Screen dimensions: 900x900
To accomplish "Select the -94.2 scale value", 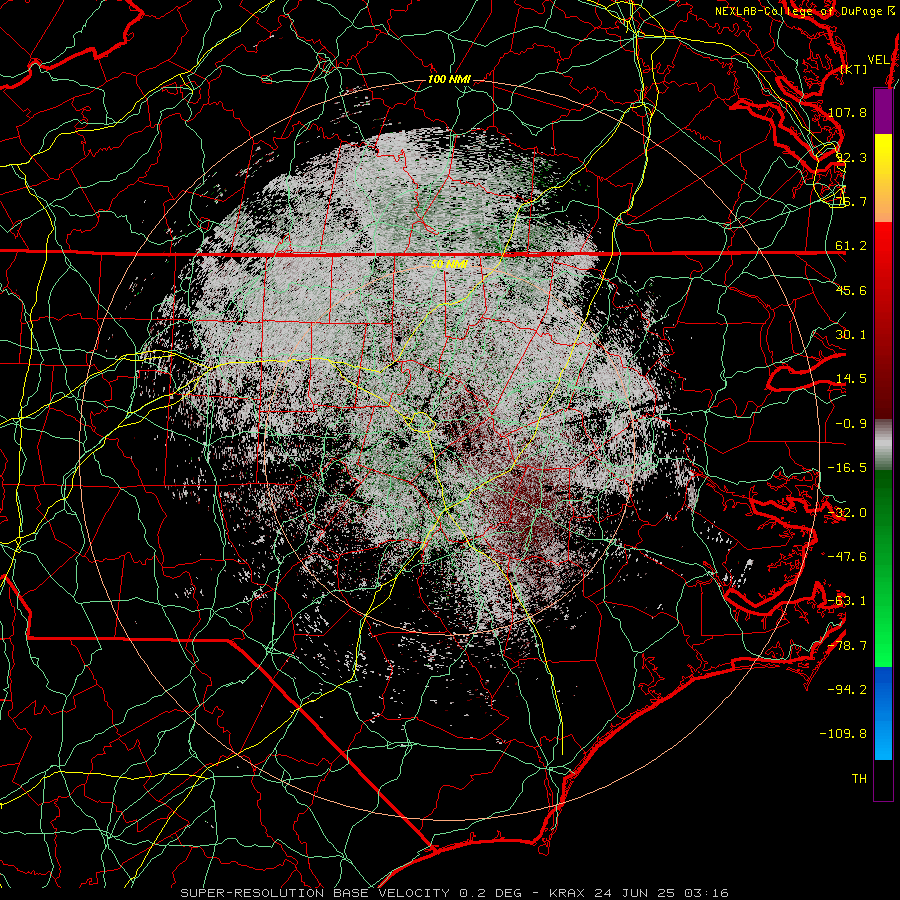I will click(847, 690).
